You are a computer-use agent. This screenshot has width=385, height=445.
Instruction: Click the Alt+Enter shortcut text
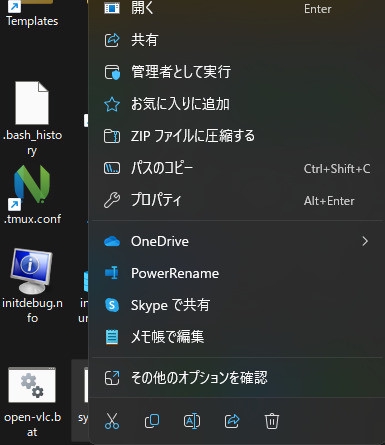[x=329, y=201]
